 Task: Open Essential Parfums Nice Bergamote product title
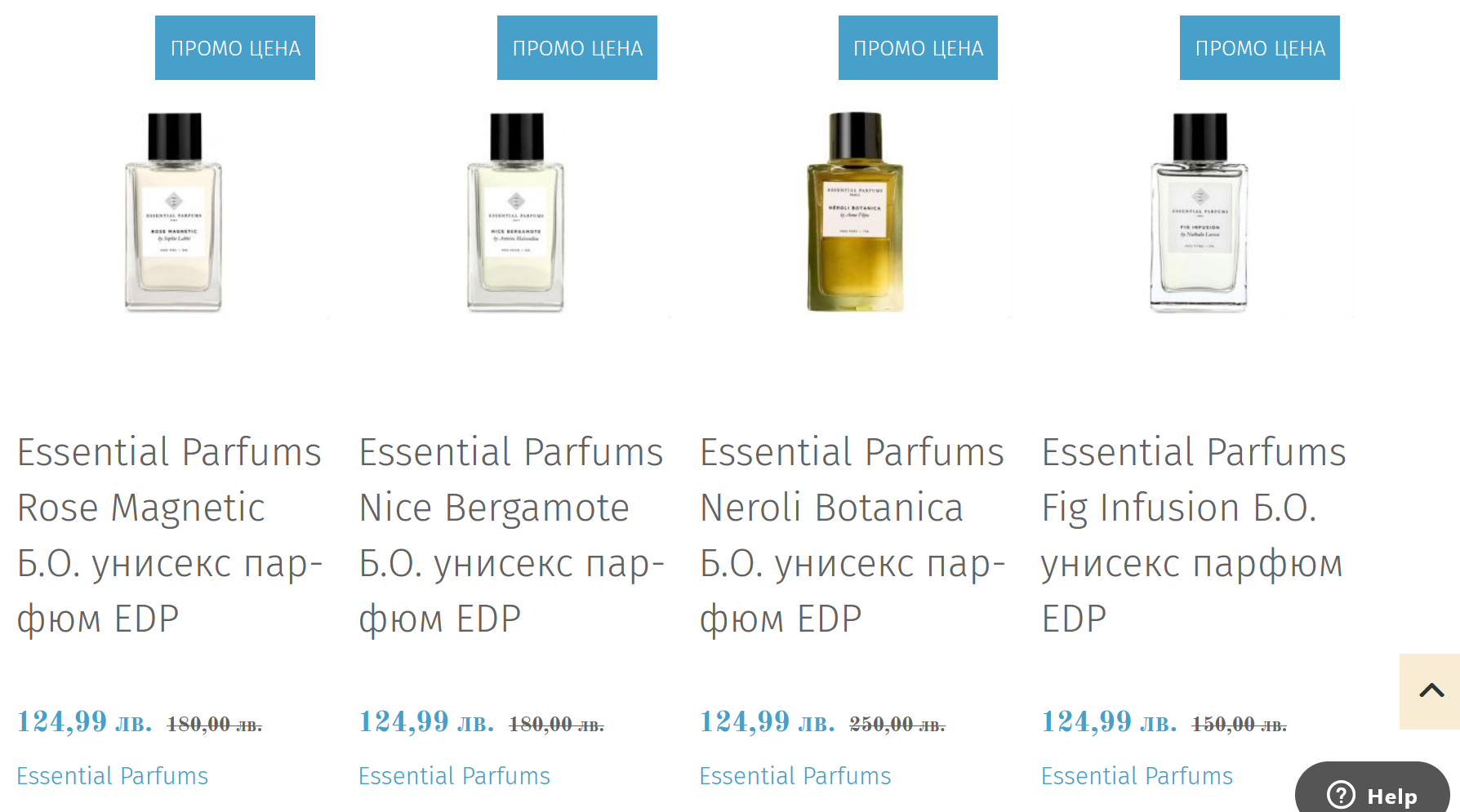pyautogui.click(x=511, y=535)
